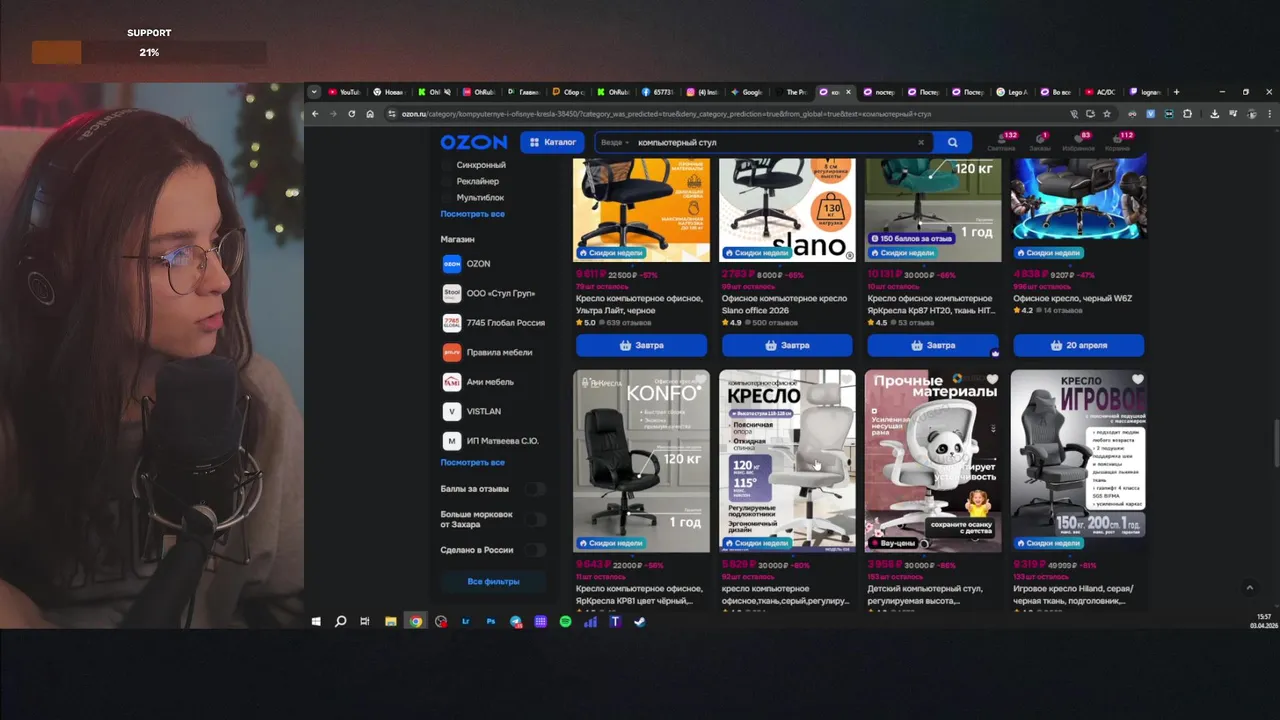Image resolution: width=1280 pixels, height=720 pixels.
Task: Click the Все фильтры button
Action: click(493, 581)
